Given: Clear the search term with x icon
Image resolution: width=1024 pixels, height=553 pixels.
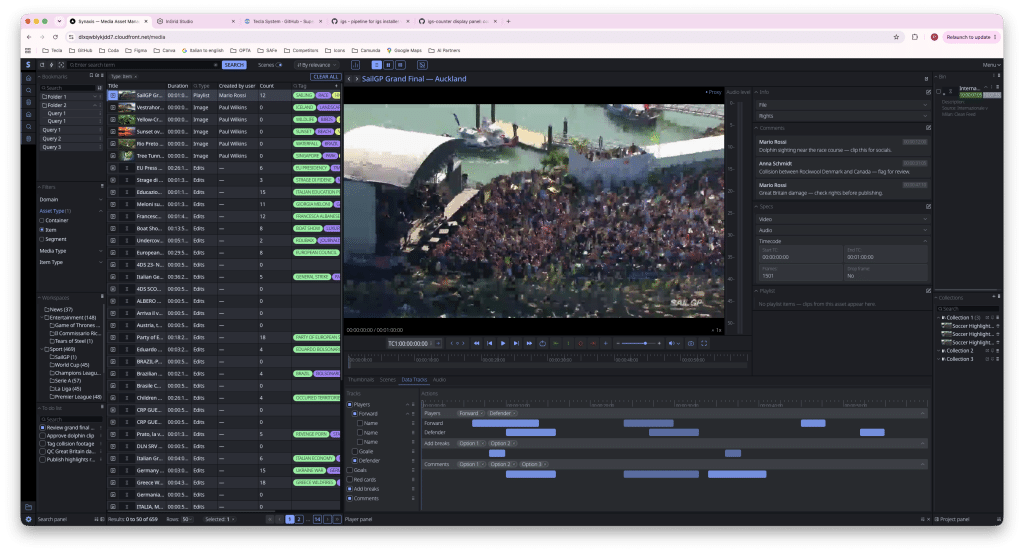Looking at the screenshot, I should coord(216,65).
